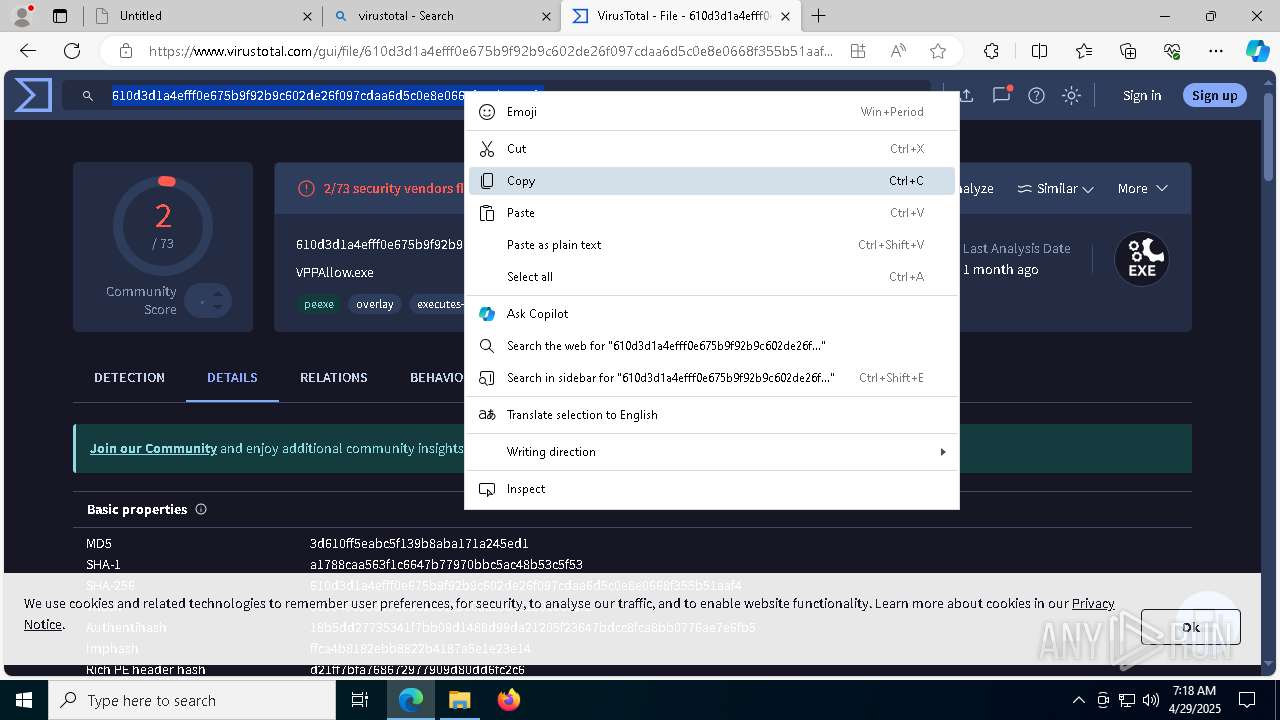1280x720 pixels.
Task: Click the Browser essentials heart icon
Action: click(x=1172, y=51)
